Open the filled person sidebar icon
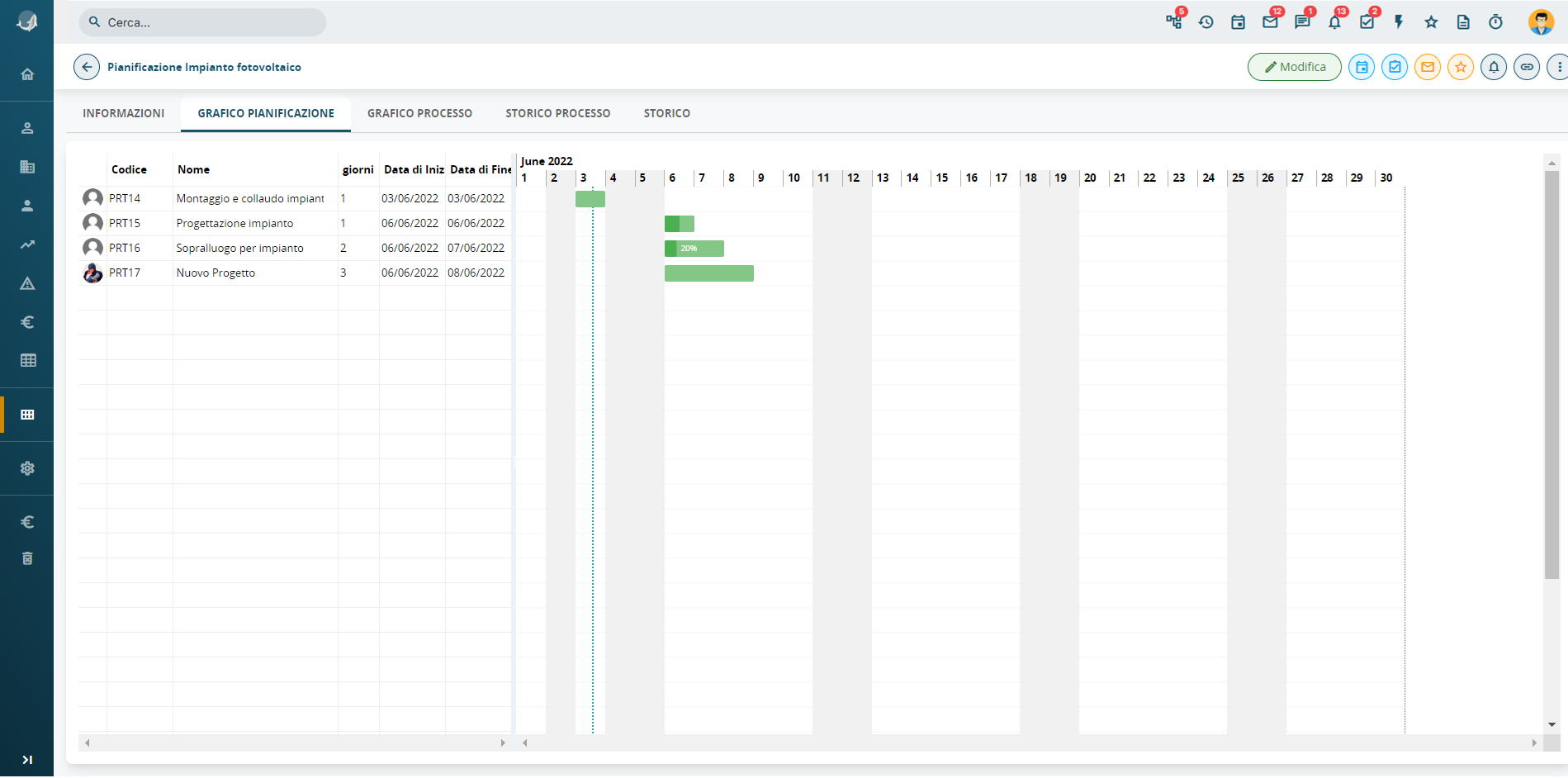This screenshot has height=778, width=1568. pos(27,206)
